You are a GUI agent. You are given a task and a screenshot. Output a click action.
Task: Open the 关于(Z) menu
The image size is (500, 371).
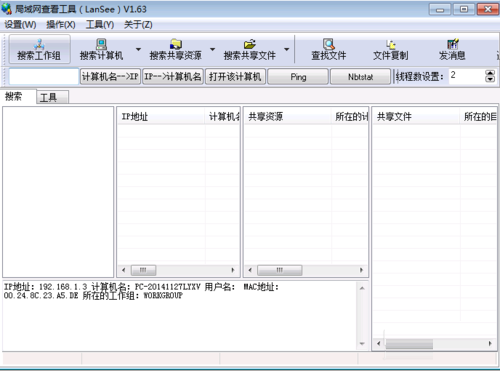138,25
